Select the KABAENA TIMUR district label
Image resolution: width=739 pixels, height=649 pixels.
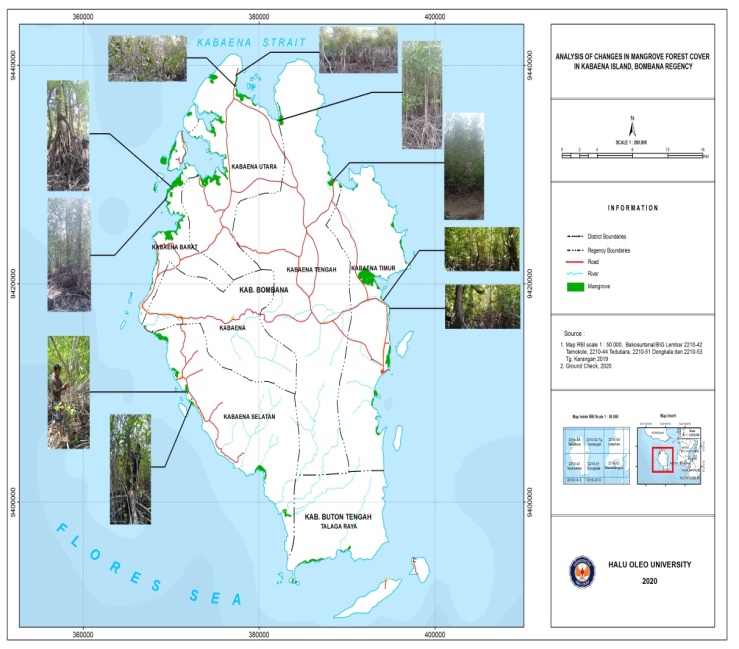click(374, 269)
